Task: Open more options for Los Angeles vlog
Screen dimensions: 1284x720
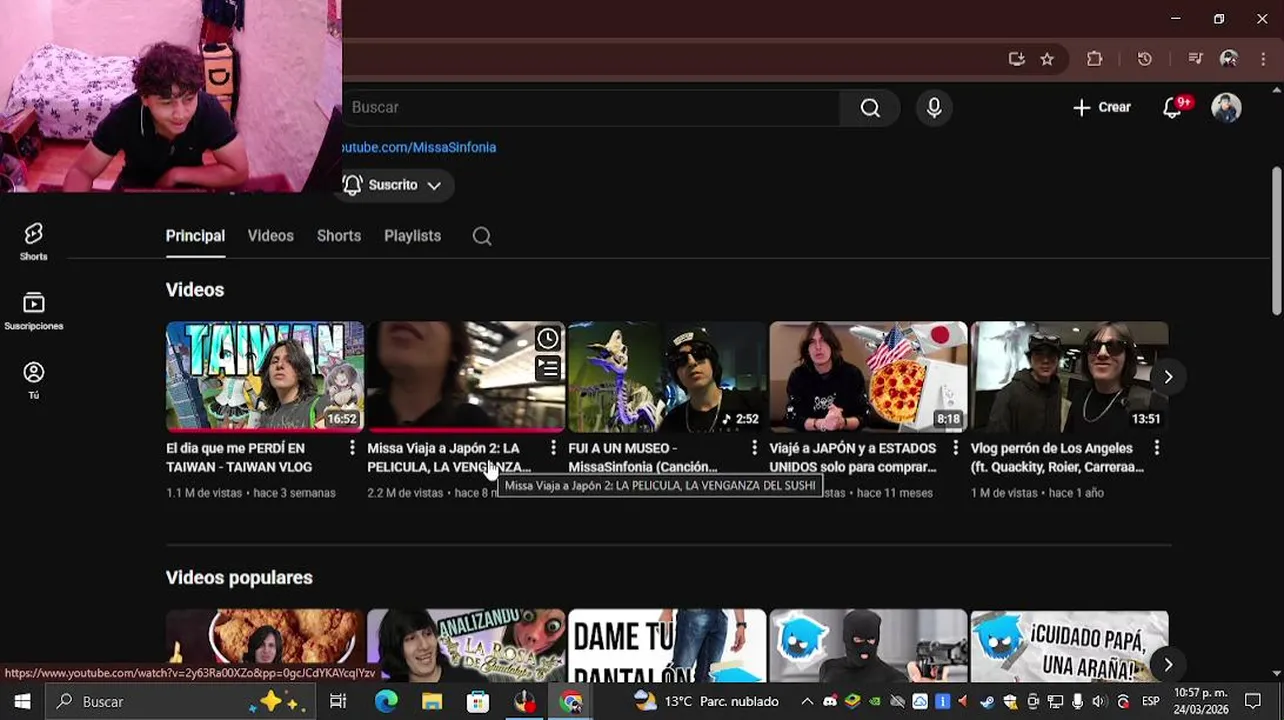Action: (1156, 448)
